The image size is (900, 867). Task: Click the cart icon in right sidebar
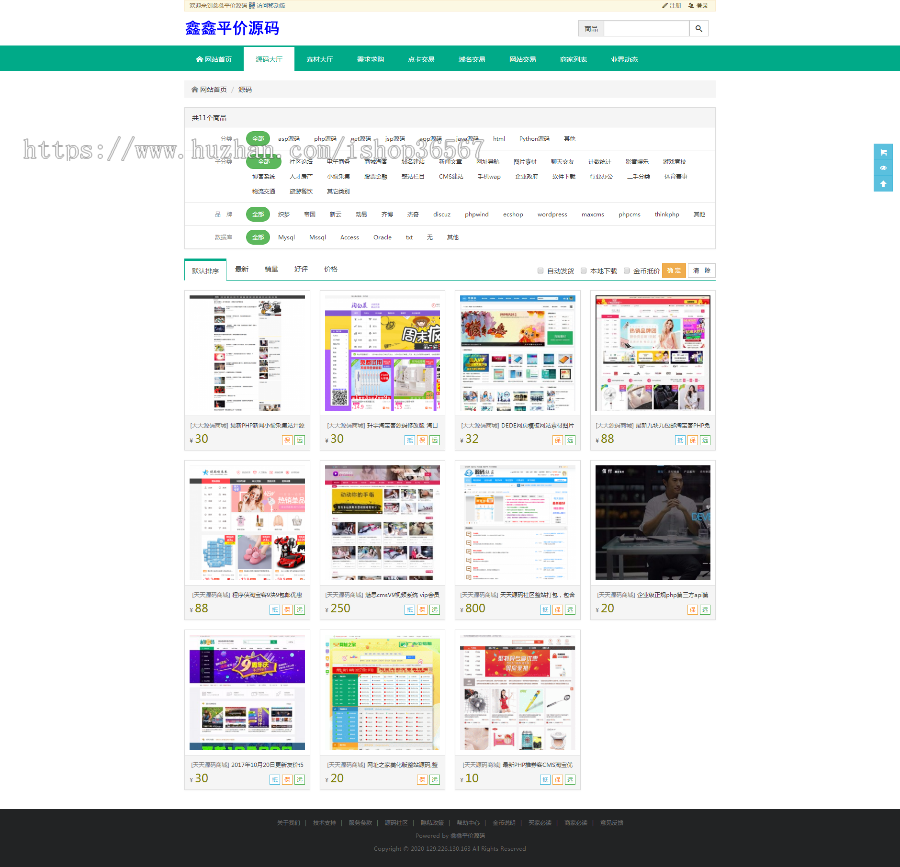pos(883,152)
